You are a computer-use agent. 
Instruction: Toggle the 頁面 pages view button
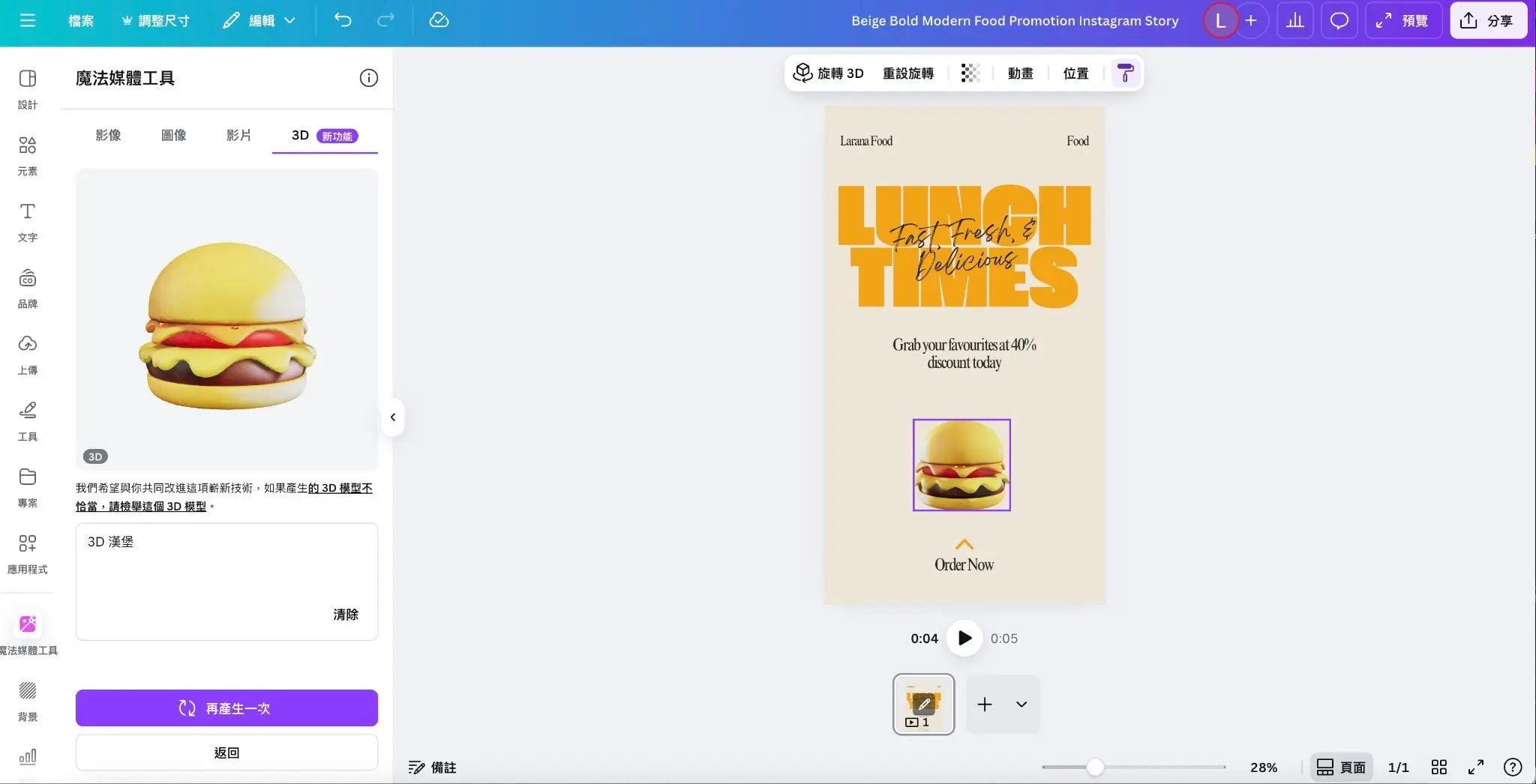[x=1341, y=767]
